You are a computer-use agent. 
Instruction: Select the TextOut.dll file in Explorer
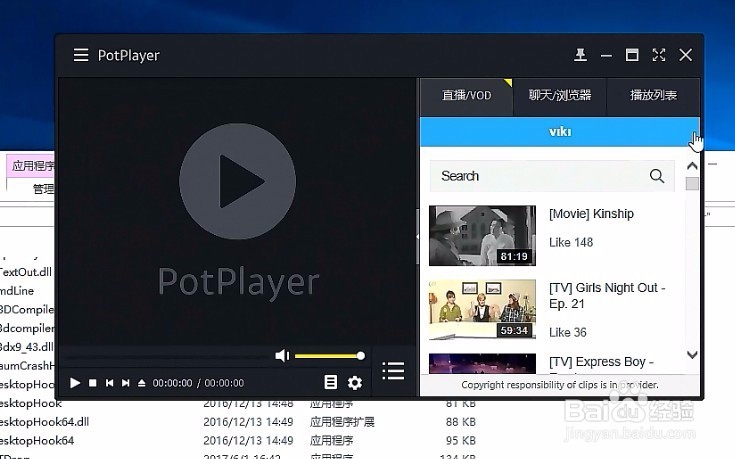[x=25, y=272]
